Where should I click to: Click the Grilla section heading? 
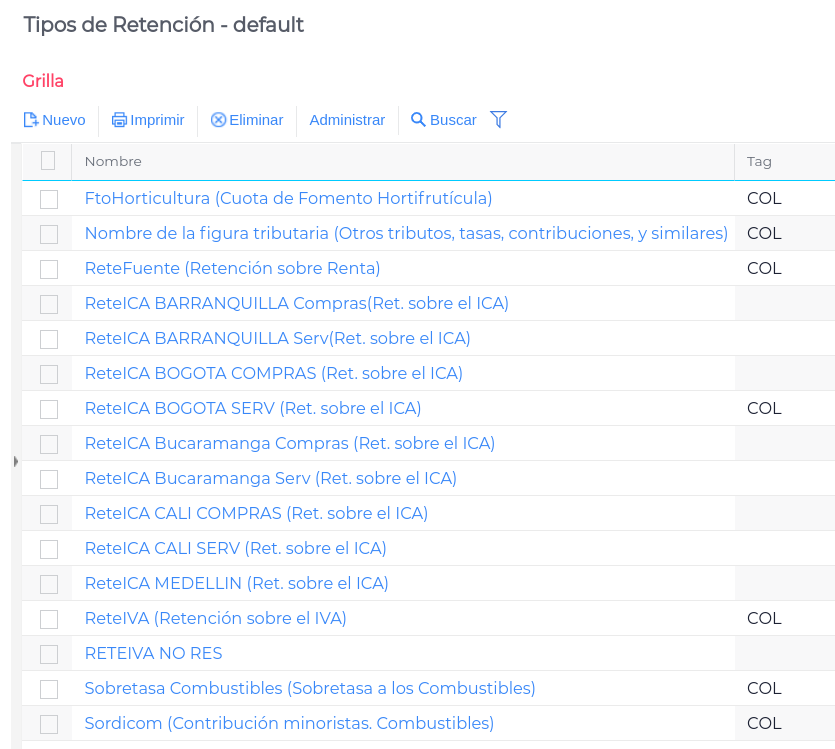pos(43,81)
